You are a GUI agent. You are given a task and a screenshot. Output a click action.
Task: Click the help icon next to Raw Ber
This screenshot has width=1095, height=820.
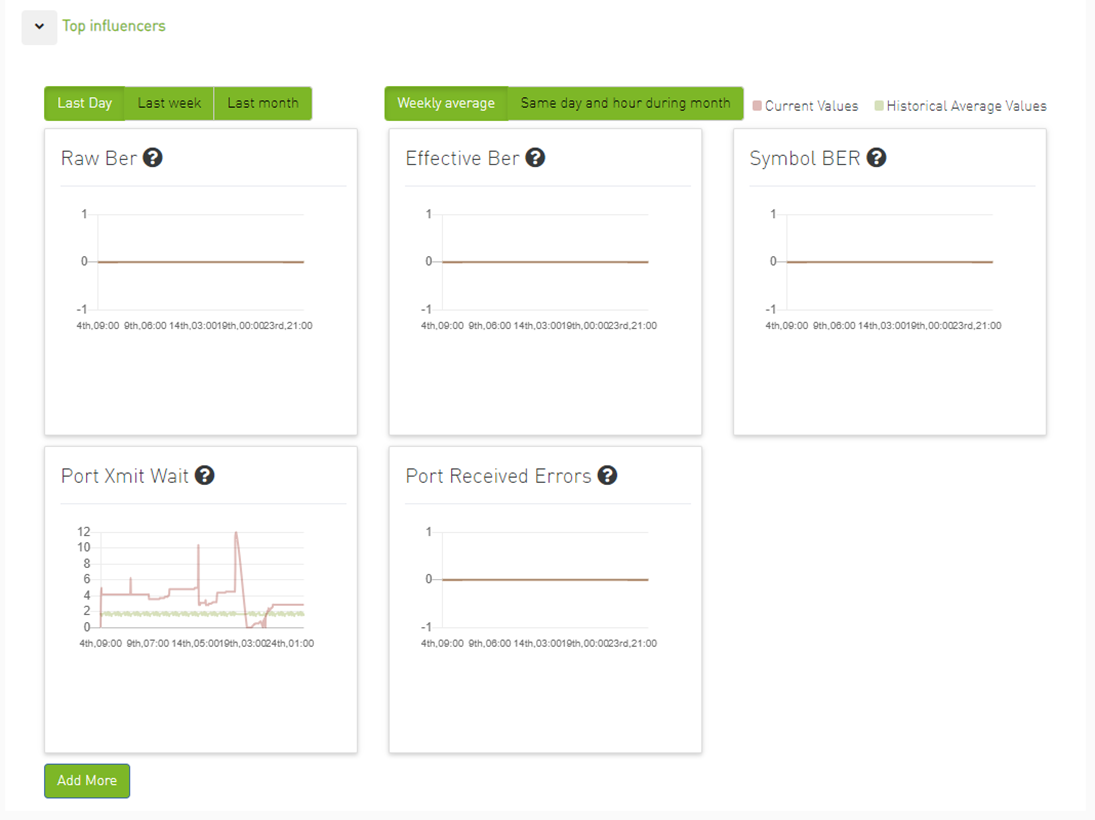[x=152, y=158]
